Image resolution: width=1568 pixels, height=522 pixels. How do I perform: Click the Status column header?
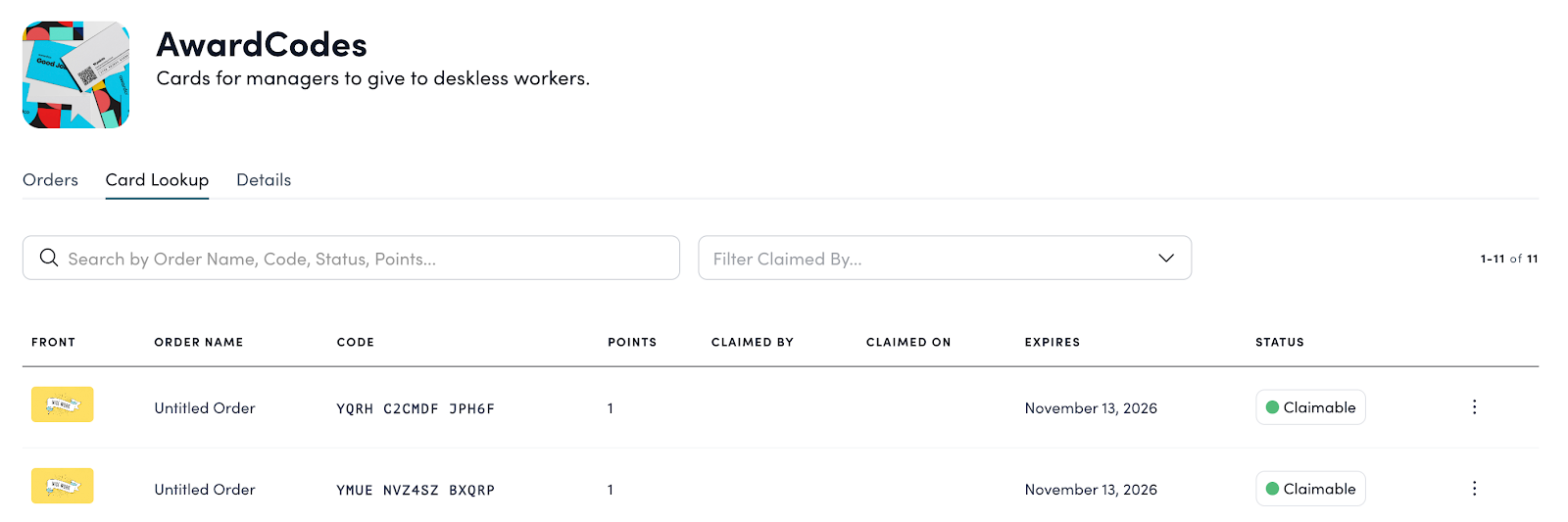(1280, 343)
